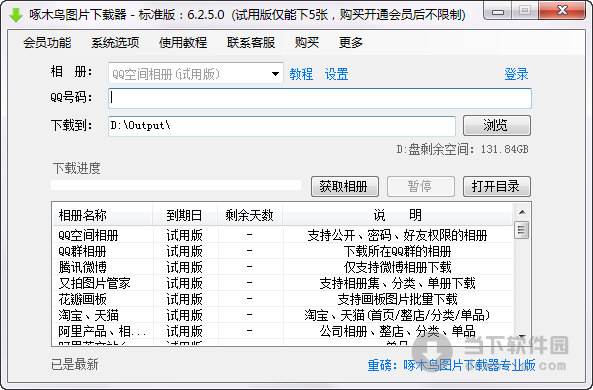Open the 更多 menu

[351, 42]
